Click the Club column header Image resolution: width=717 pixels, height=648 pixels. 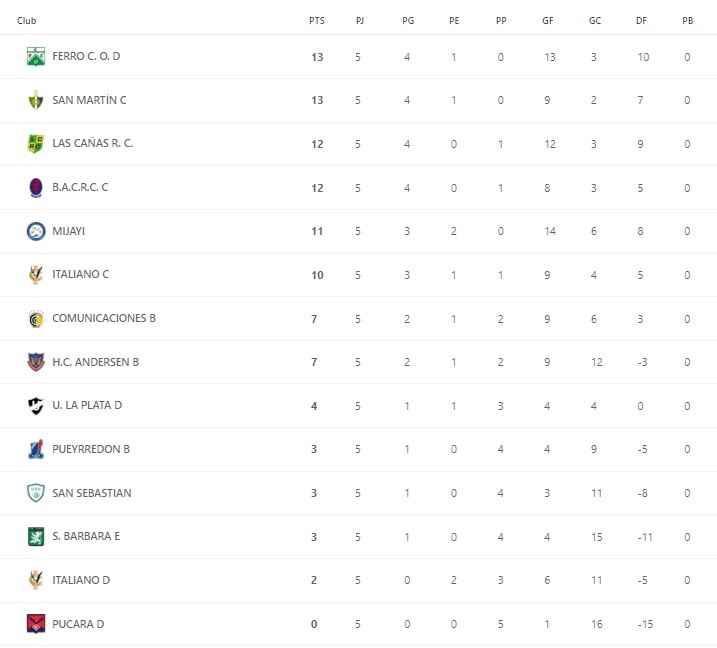pos(27,20)
